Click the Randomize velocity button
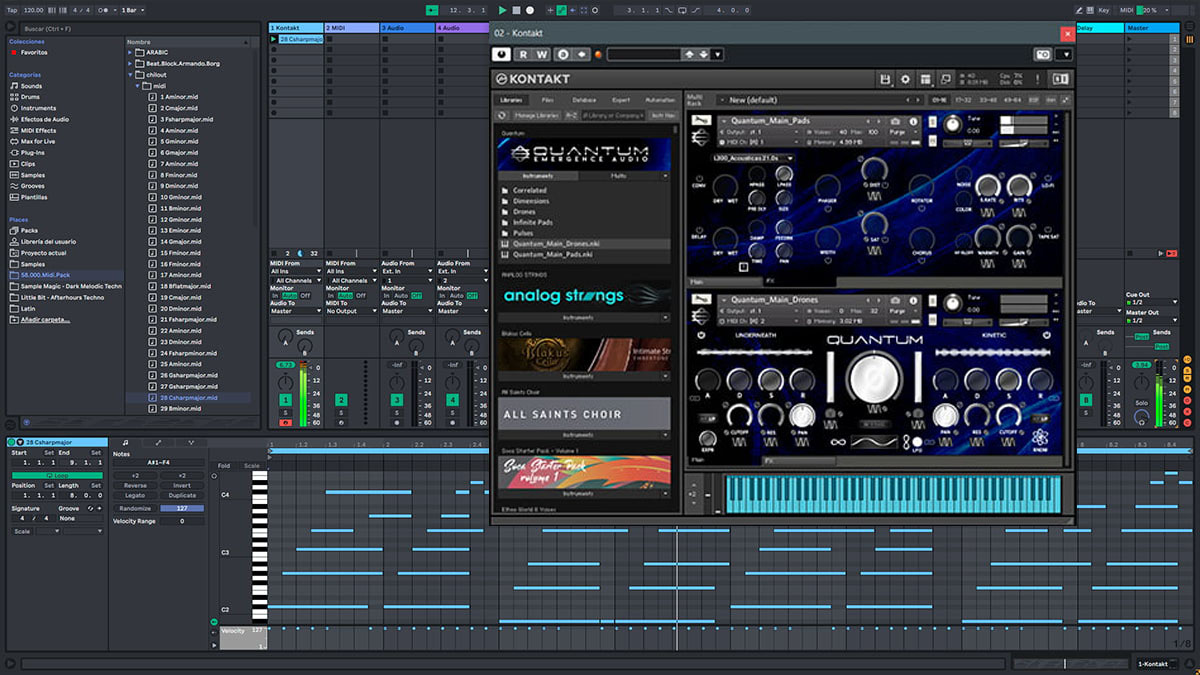 135,508
